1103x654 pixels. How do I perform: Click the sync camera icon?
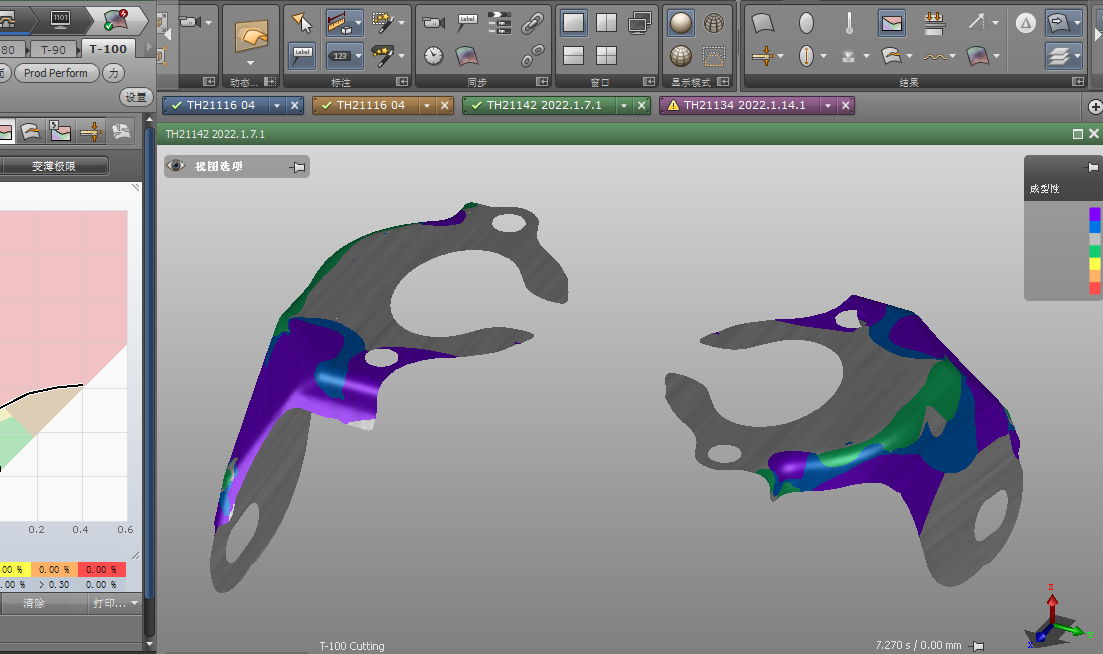pyautogui.click(x=433, y=23)
